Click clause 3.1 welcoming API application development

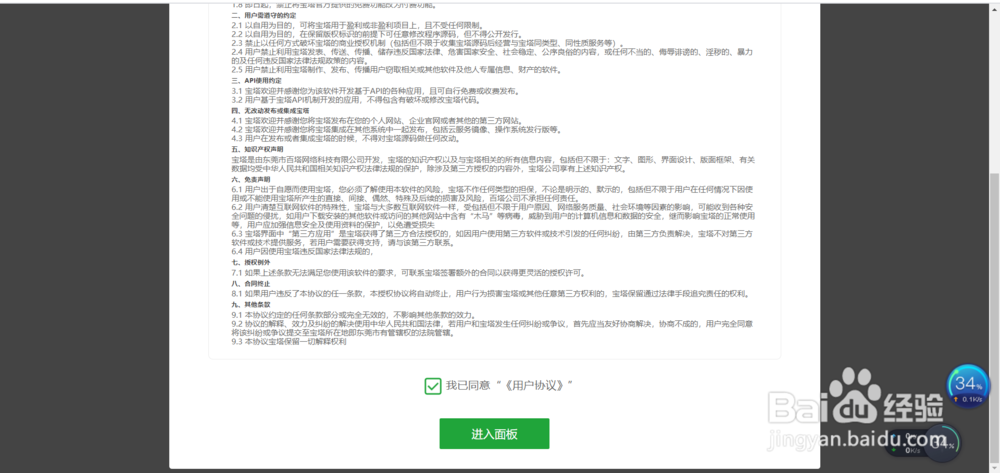tap(375, 91)
